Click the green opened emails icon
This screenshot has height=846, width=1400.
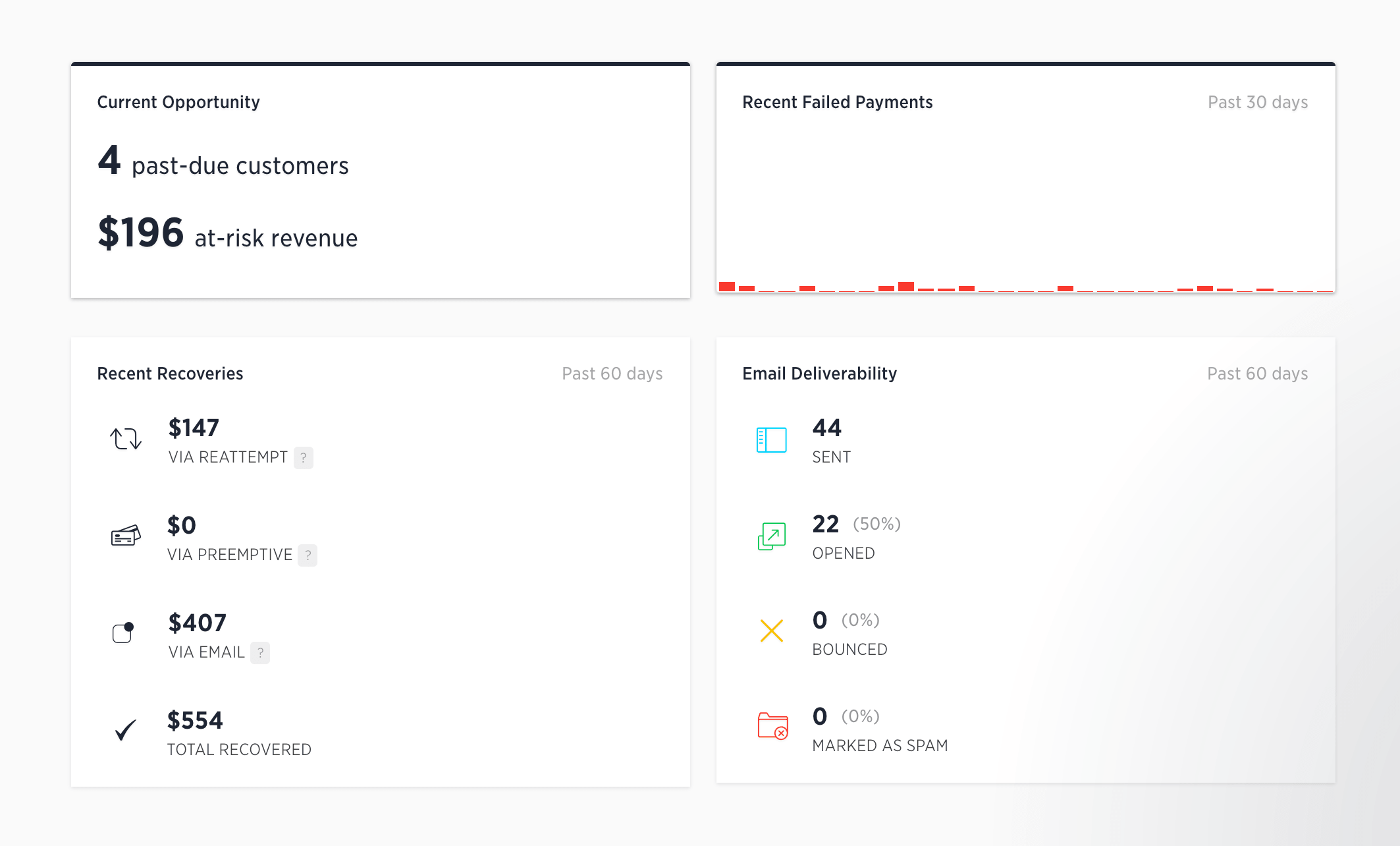(771, 536)
